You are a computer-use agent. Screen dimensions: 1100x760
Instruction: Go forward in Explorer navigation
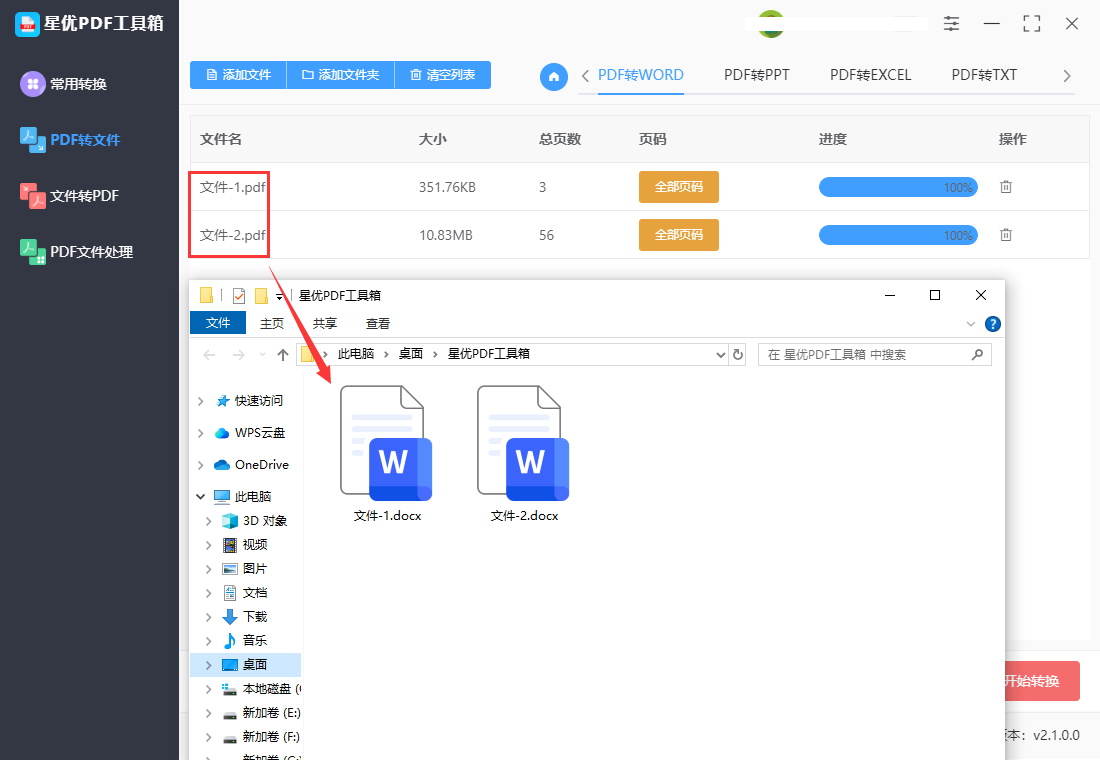tap(239, 355)
